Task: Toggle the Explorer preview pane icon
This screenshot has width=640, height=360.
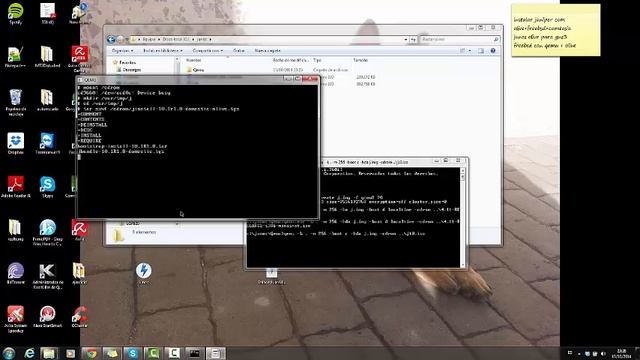Action: 481,51
